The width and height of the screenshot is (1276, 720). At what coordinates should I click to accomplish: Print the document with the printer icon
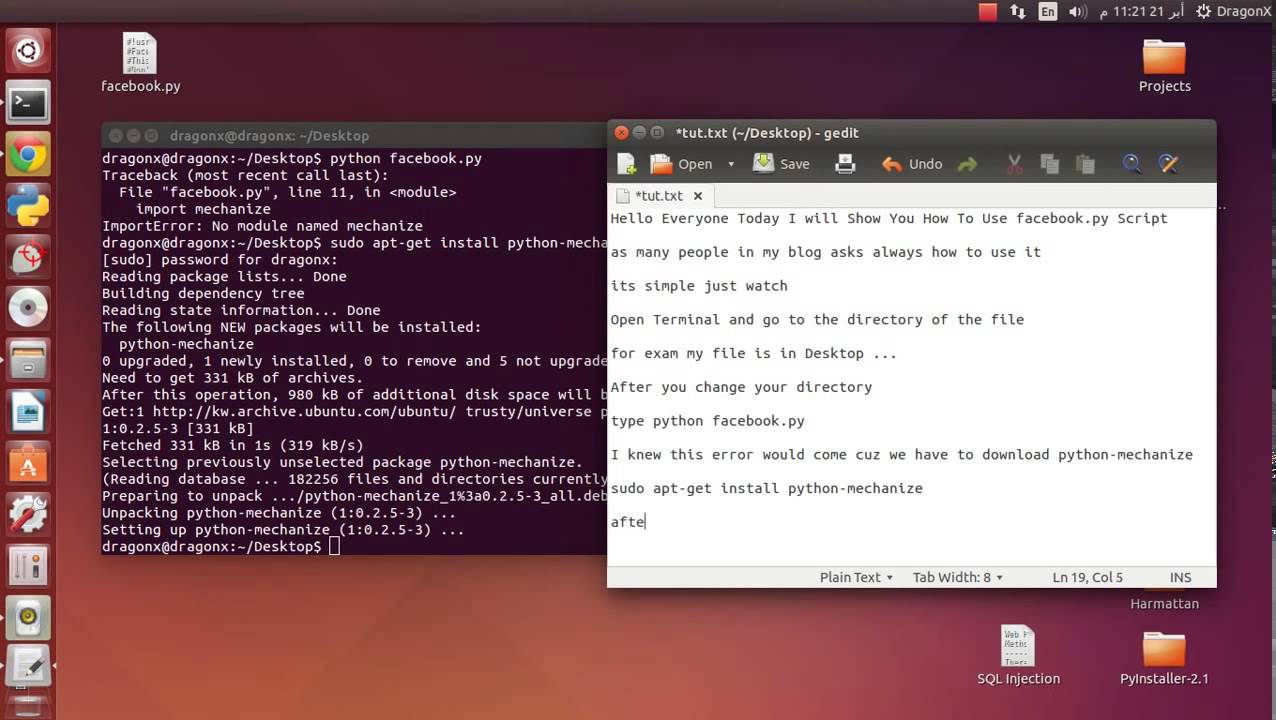click(845, 164)
